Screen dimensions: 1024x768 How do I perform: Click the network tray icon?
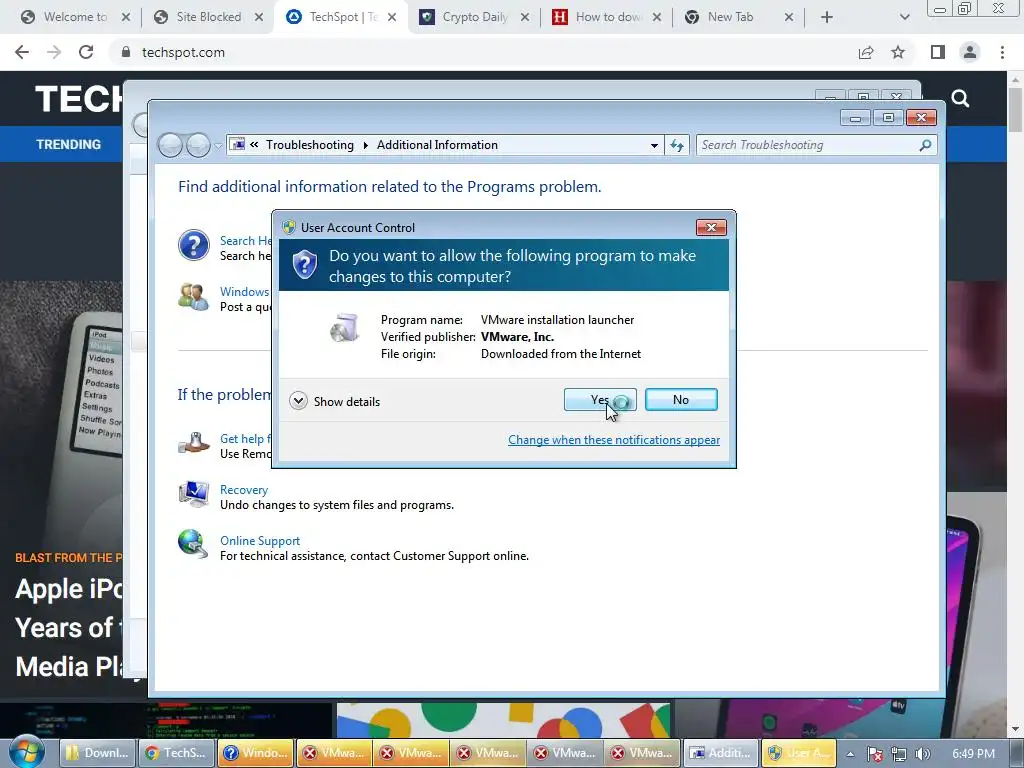[899, 754]
